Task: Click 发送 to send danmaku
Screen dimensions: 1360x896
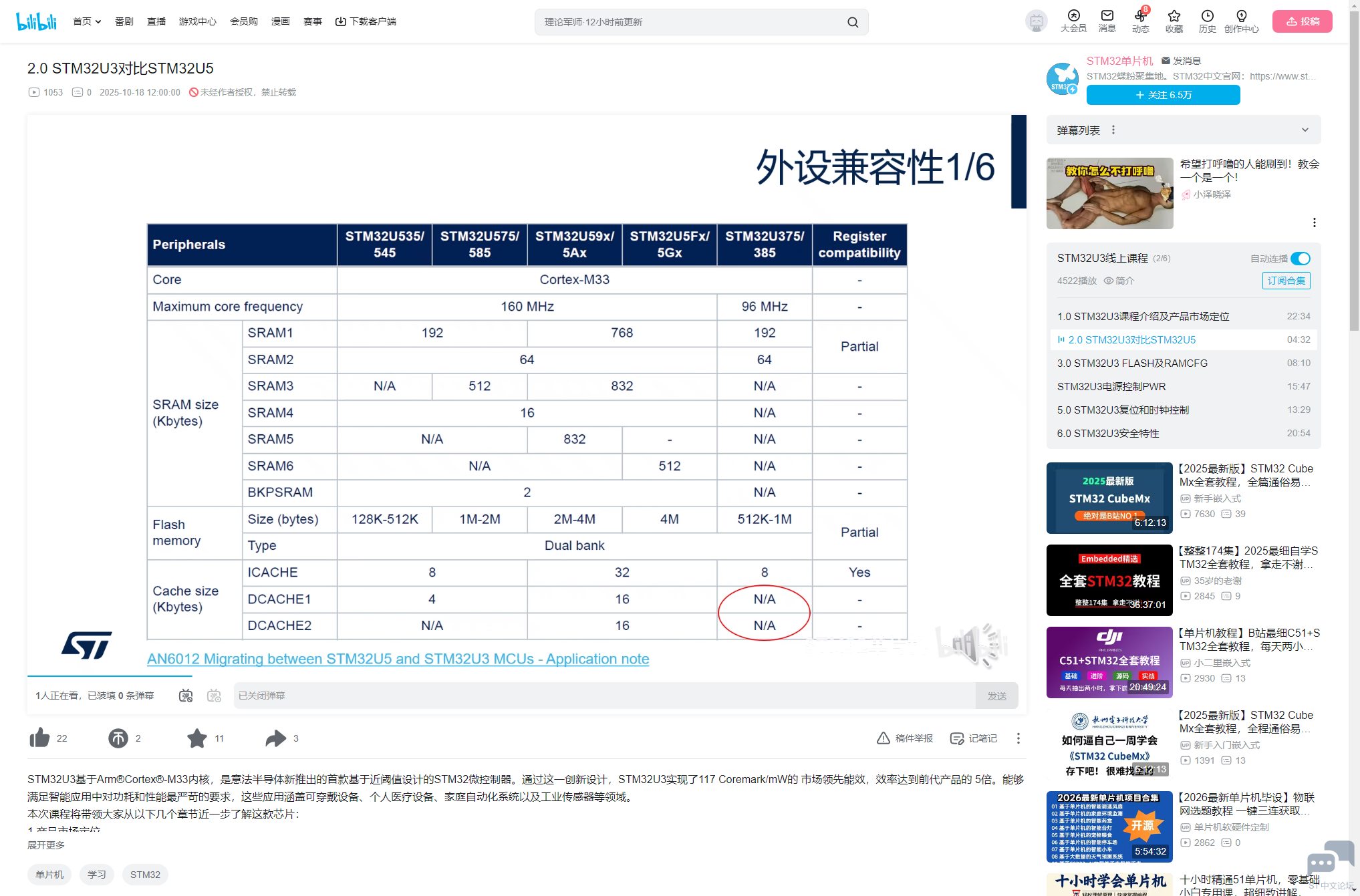Action: (997, 696)
